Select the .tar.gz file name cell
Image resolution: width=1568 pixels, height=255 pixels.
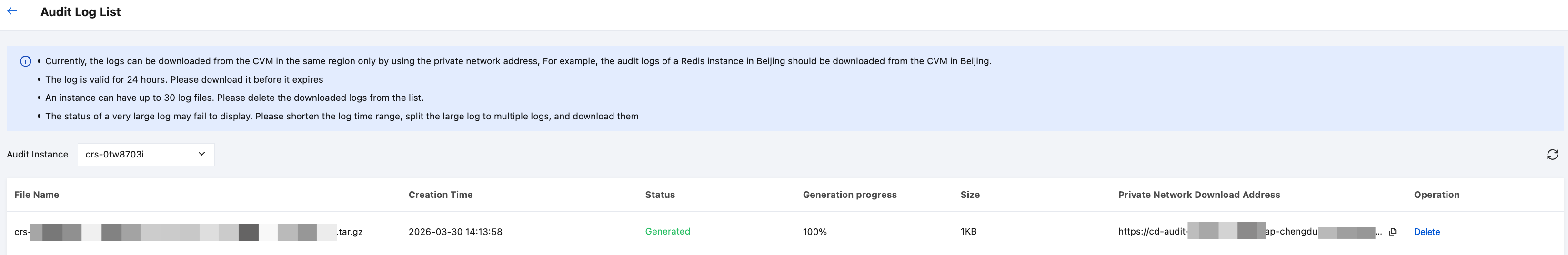coord(188,232)
